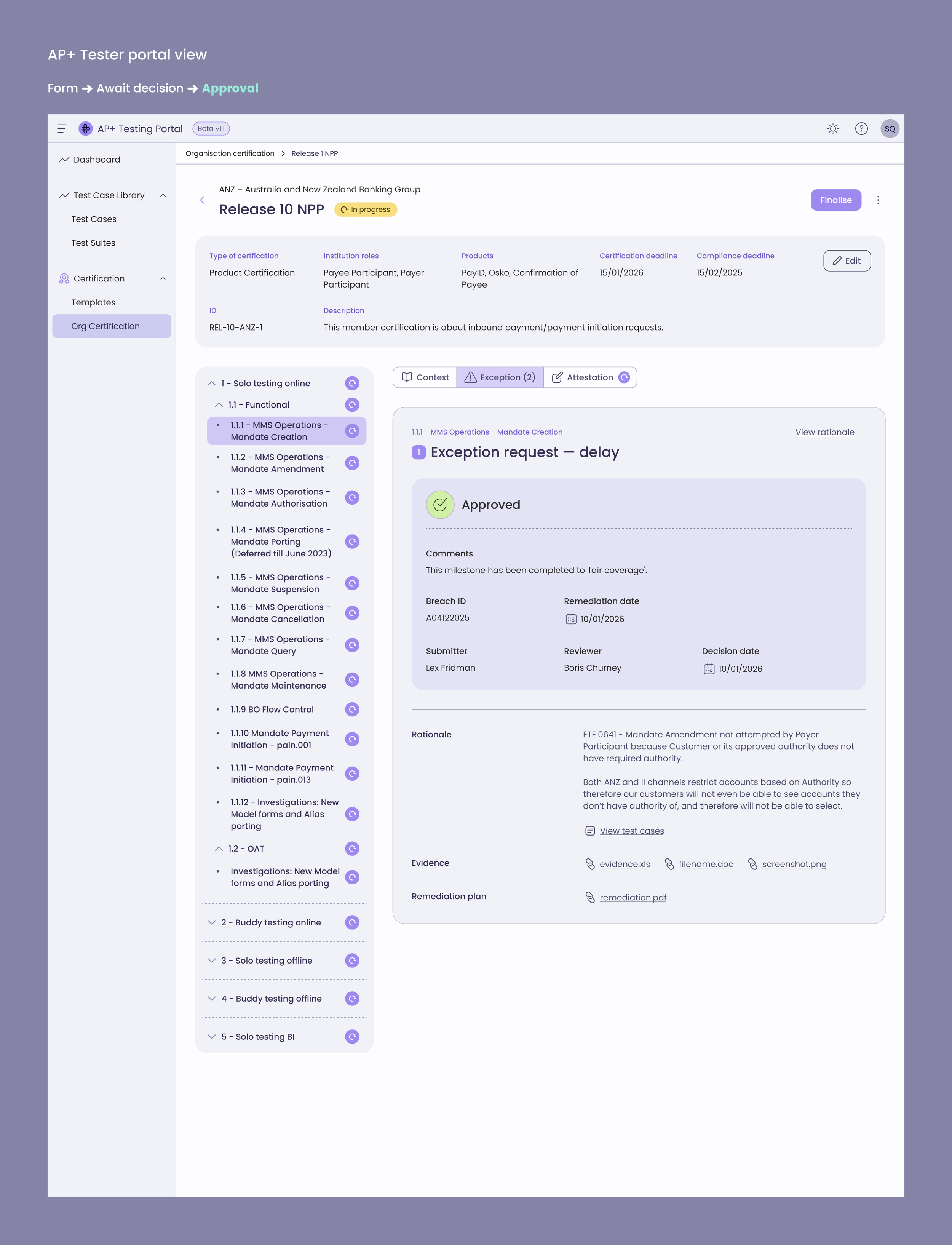This screenshot has height=1245, width=952.
Task: Switch to the Attestation tab
Action: (589, 377)
